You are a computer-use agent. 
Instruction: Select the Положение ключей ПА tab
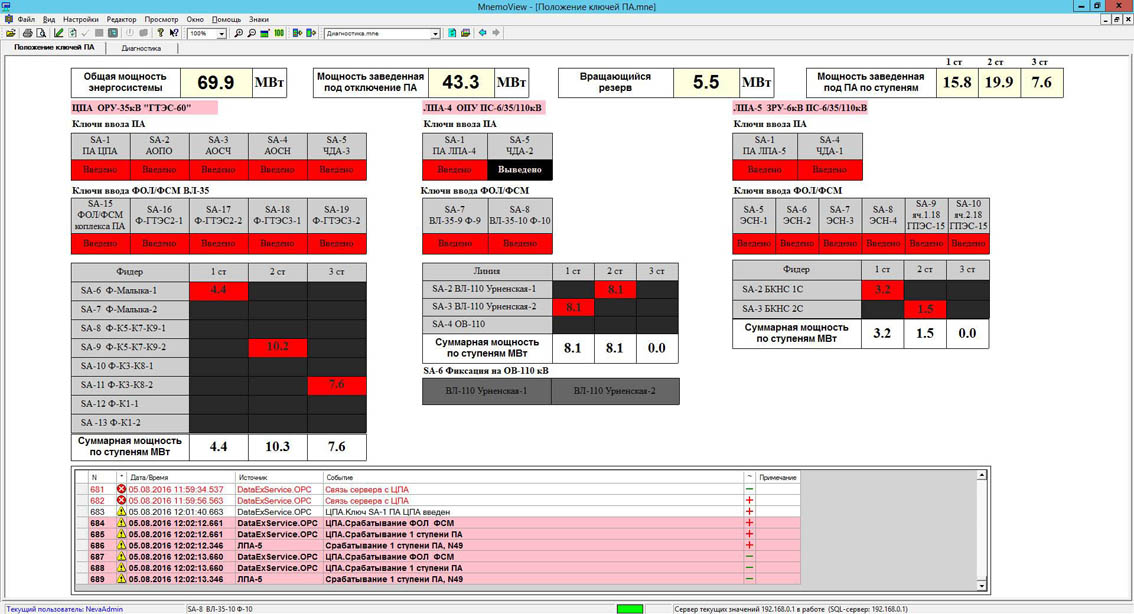tap(54, 48)
